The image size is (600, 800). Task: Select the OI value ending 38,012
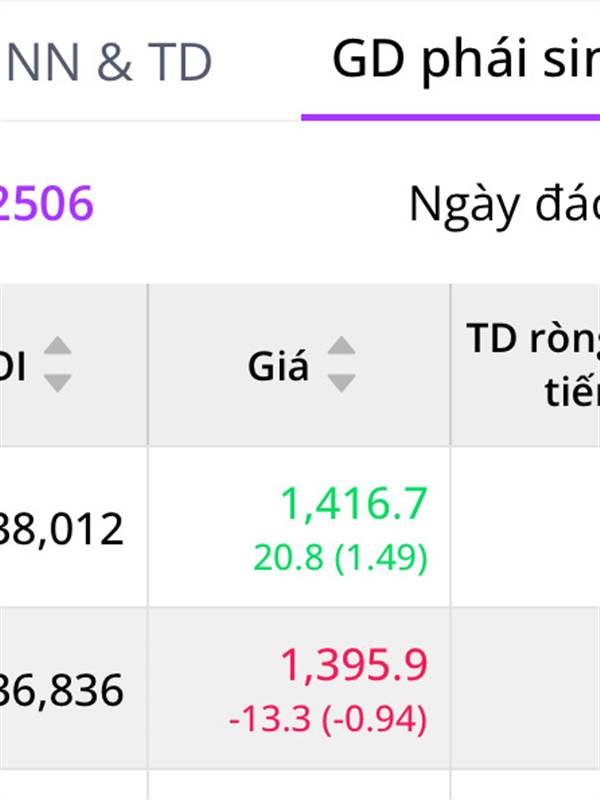coord(62,529)
